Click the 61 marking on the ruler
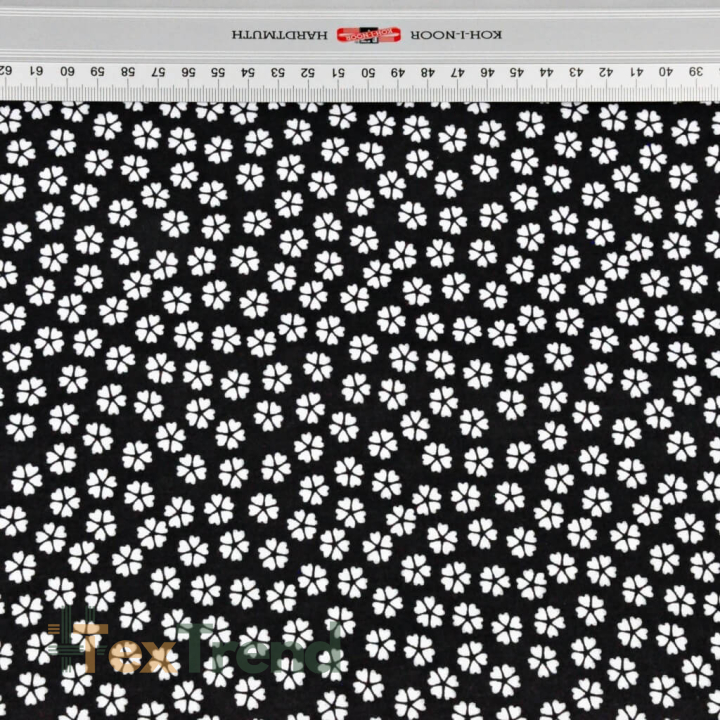Image resolution: width=720 pixels, height=720 pixels. click(36, 71)
